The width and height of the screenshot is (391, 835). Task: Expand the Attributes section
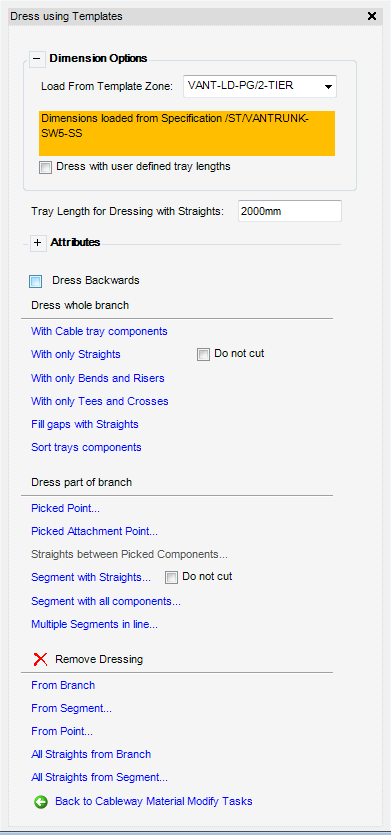click(37, 243)
